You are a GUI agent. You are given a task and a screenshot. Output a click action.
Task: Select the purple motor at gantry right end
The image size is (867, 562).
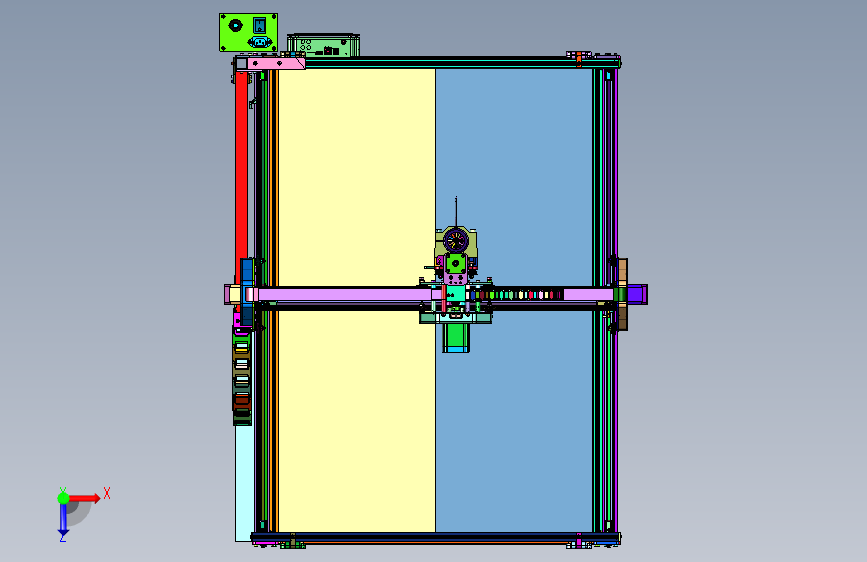(636, 294)
